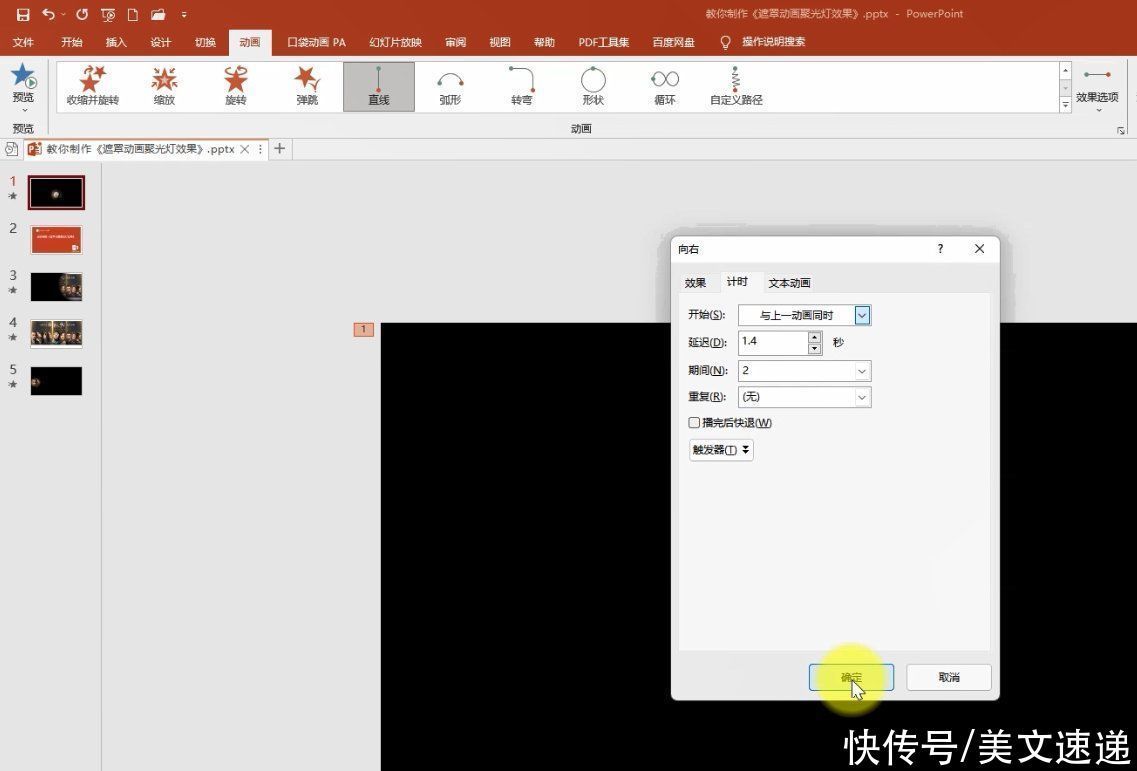Open the 重复 repeat dropdown
Screen dimensions: 1137x771
[861, 397]
